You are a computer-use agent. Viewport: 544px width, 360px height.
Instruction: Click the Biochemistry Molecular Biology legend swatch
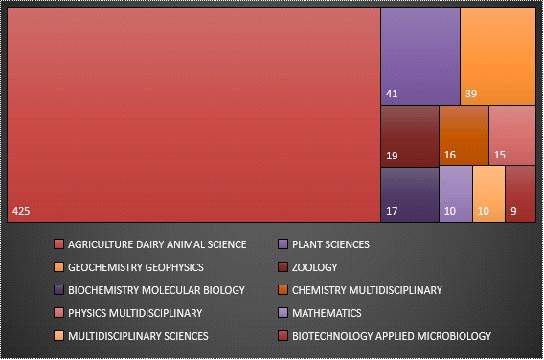59,290
